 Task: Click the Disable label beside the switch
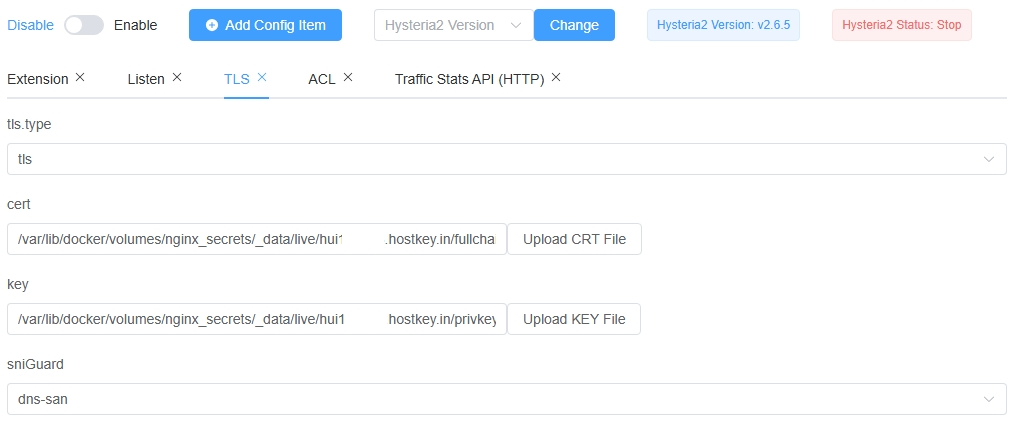pos(31,25)
